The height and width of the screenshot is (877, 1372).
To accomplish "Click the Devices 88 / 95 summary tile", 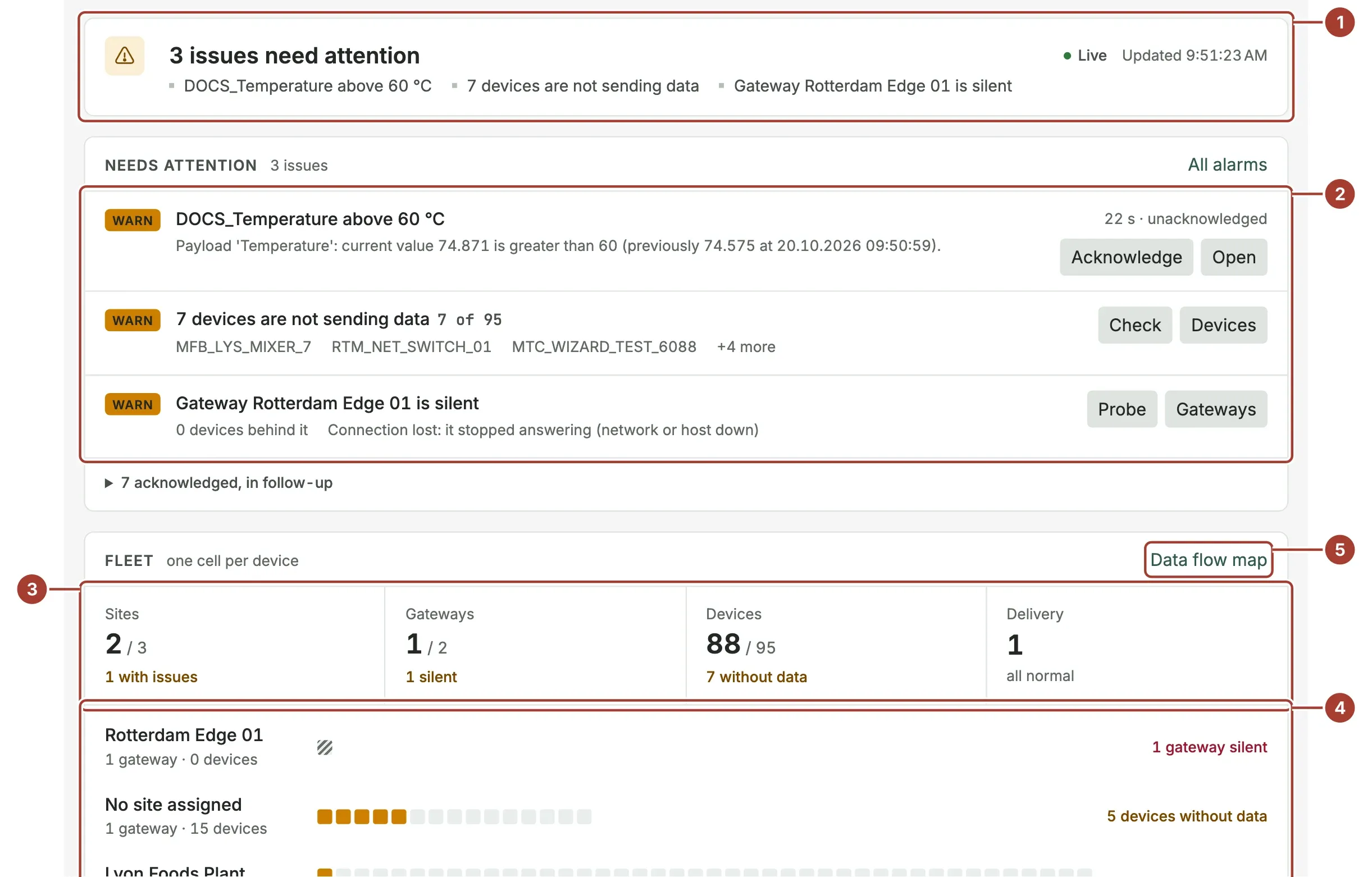I will click(x=836, y=643).
